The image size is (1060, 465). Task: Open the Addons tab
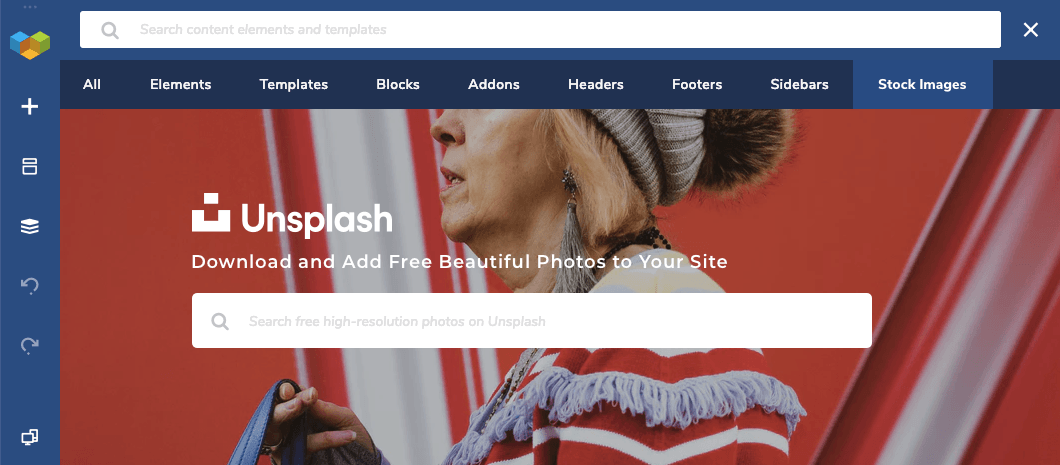click(x=493, y=84)
